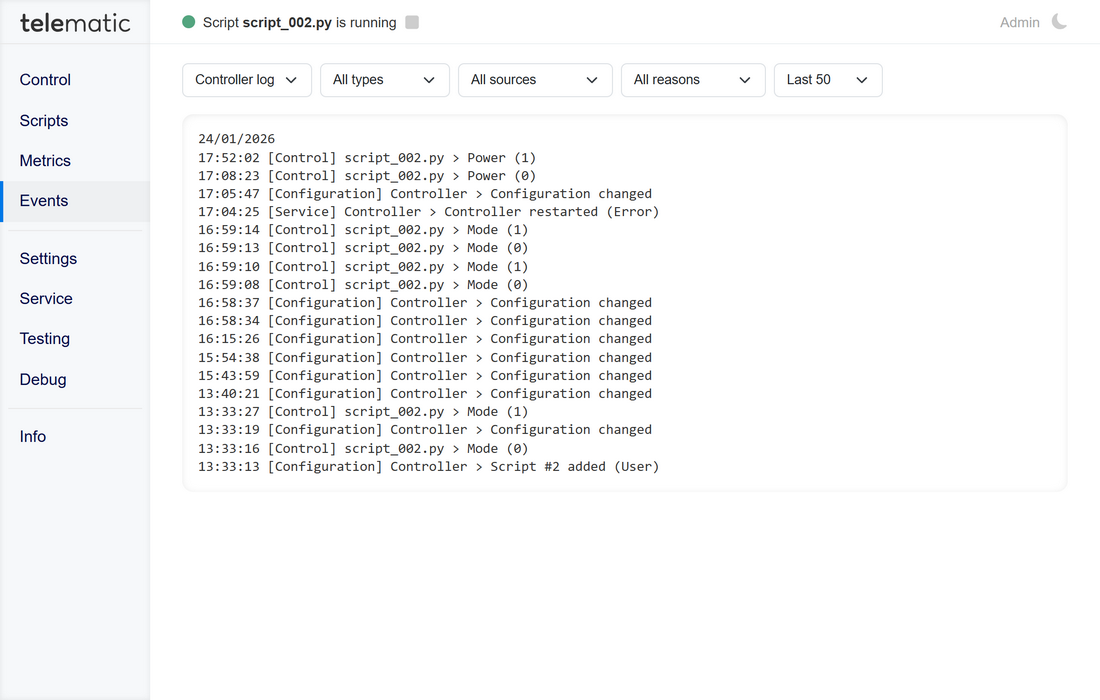The image size is (1100, 700).
Task: Click the Controller restarted (Error) log entry
Action: [428, 212]
